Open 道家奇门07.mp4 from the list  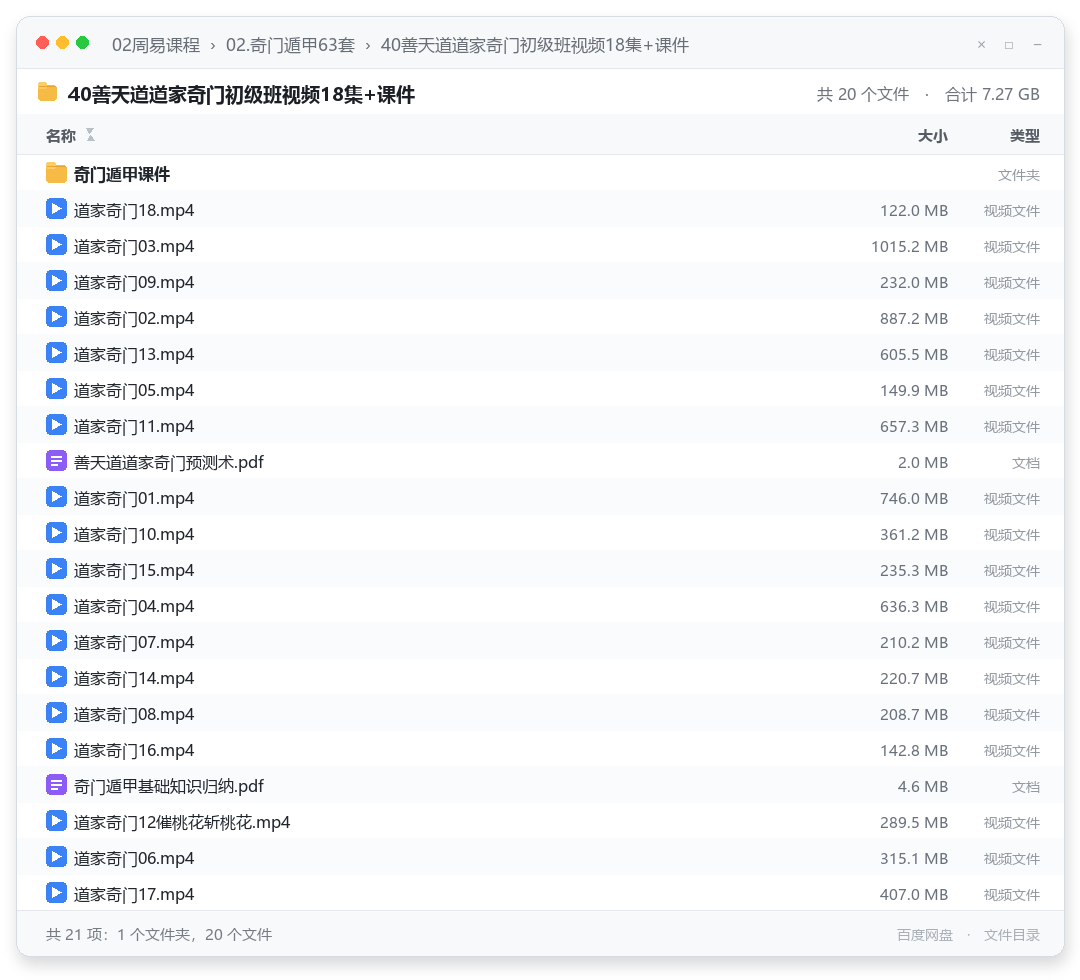[x=134, y=643]
